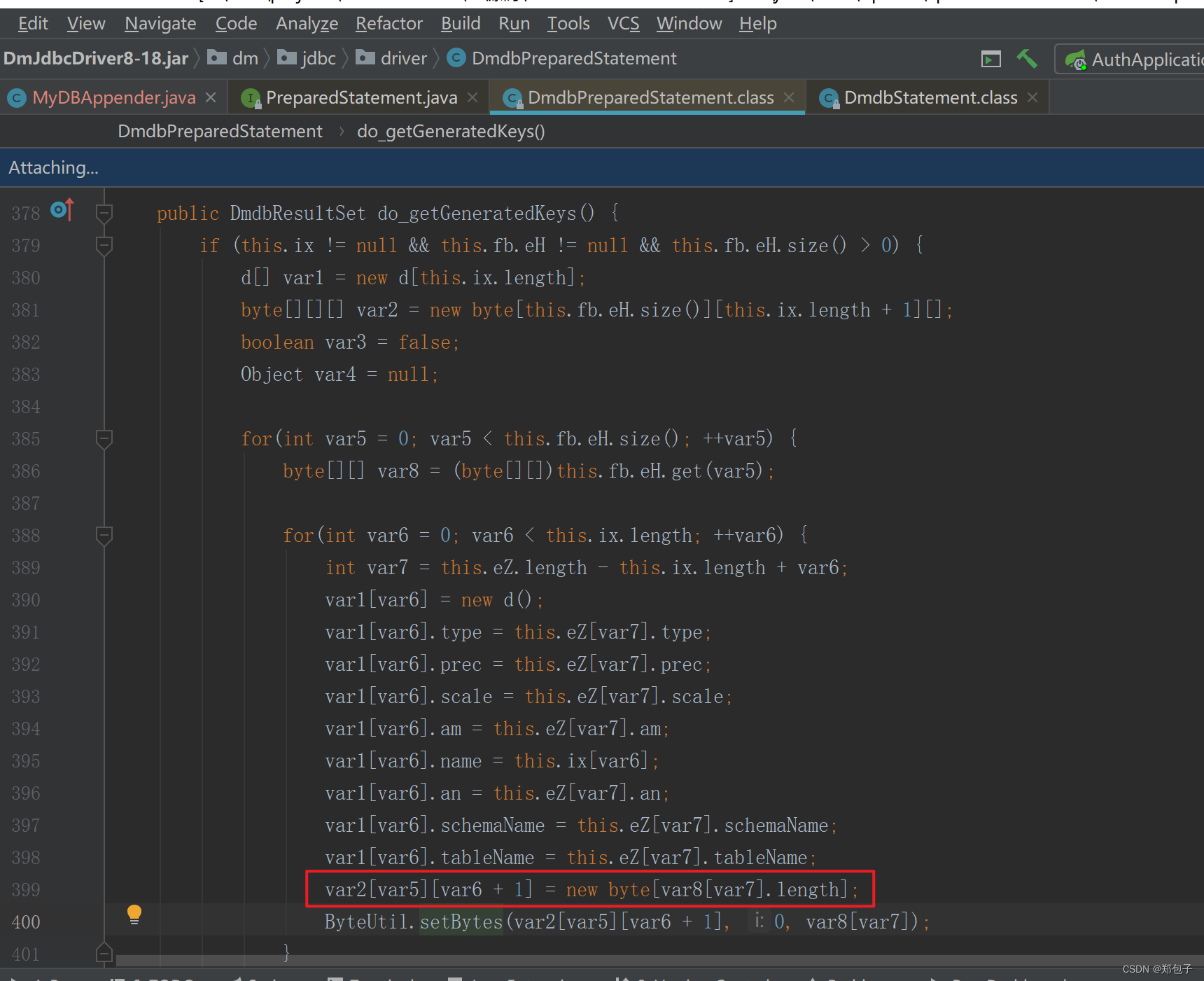Click the yellow intention lightbulb at line 400

pyautogui.click(x=134, y=914)
